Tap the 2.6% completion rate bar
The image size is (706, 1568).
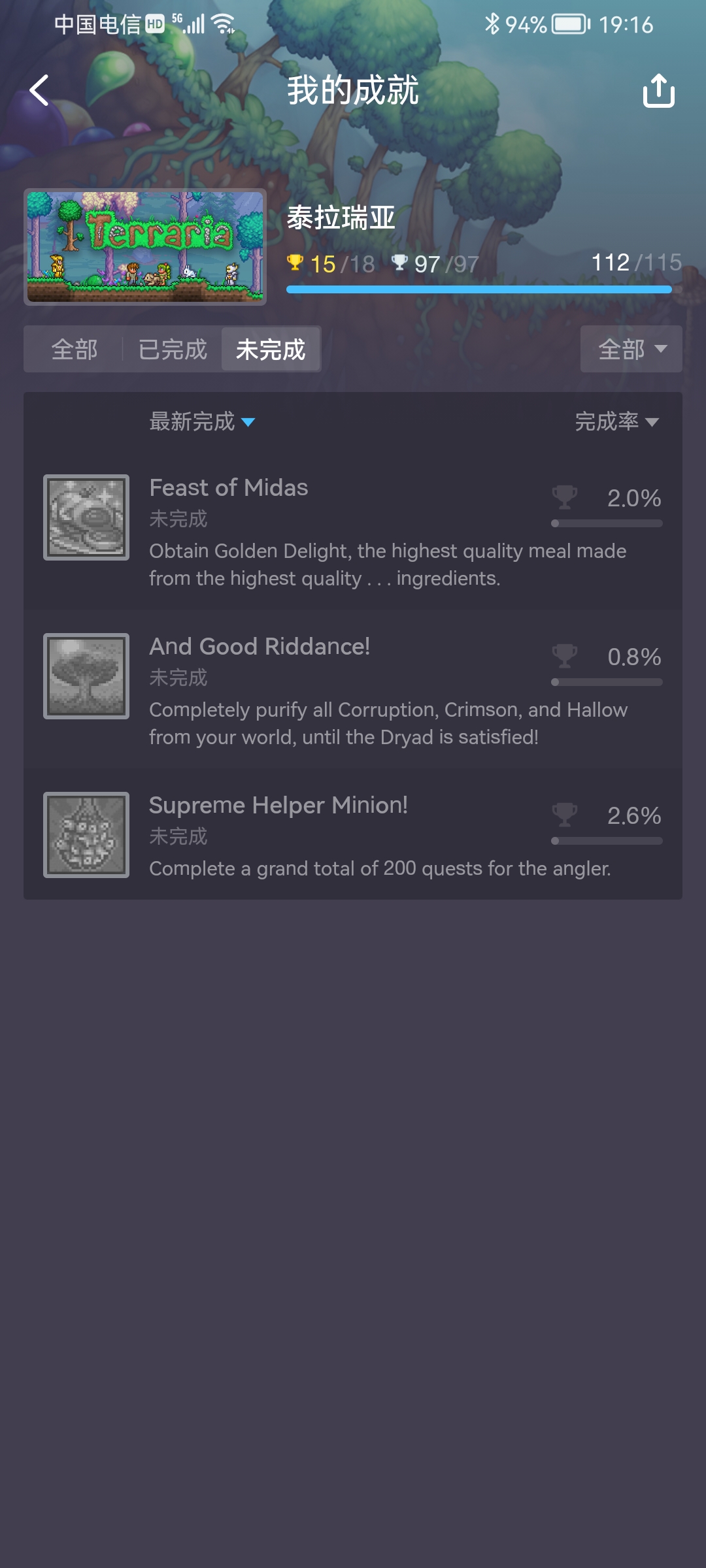(x=607, y=841)
